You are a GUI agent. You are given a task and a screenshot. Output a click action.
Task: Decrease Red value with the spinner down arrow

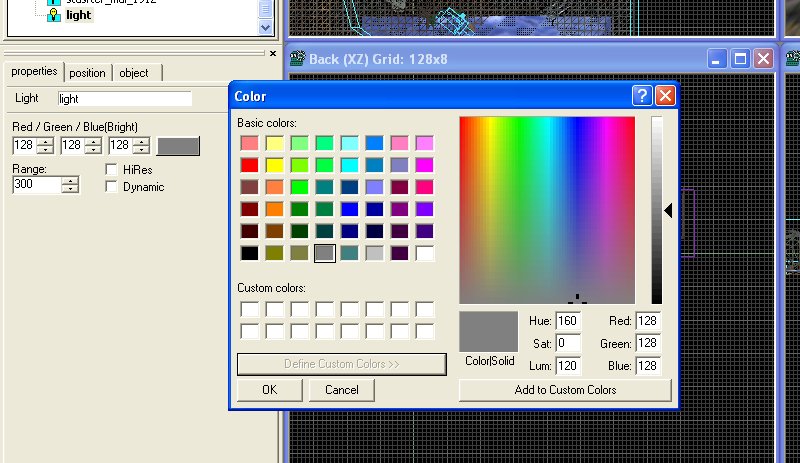(45, 150)
